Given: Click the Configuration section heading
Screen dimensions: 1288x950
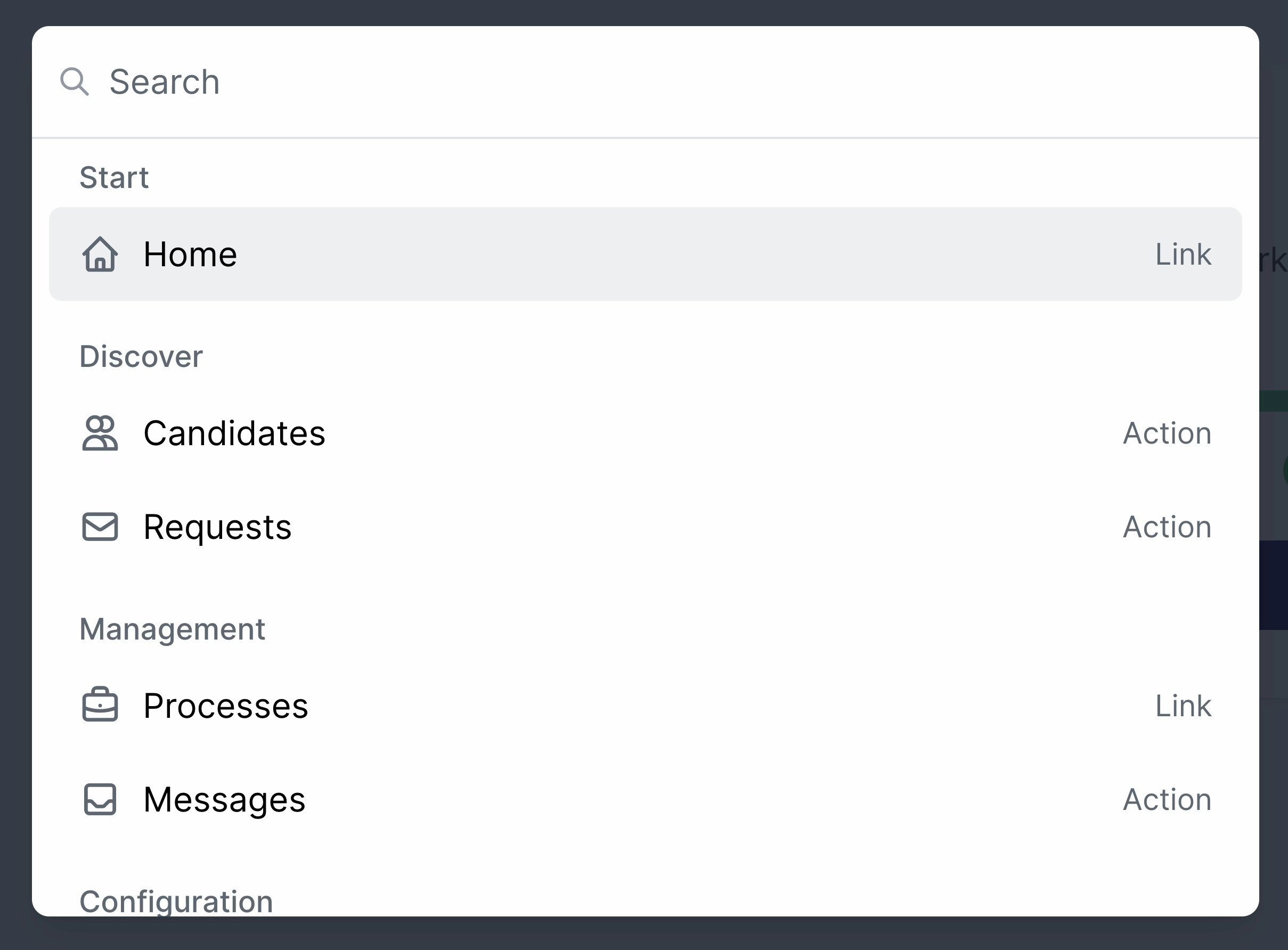Looking at the screenshot, I should click(176, 901).
